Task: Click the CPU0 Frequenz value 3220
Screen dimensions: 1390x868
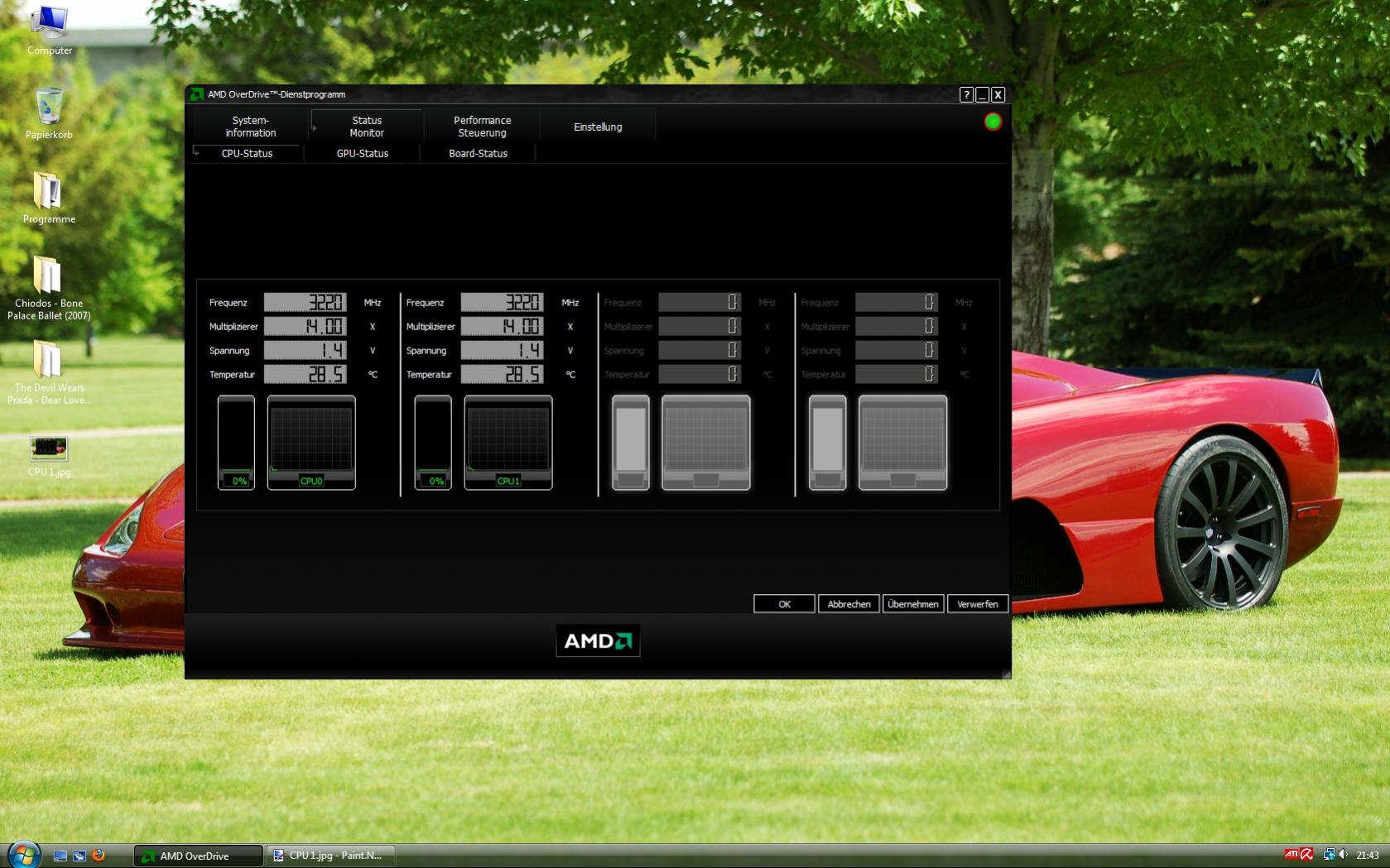Action: (305, 302)
